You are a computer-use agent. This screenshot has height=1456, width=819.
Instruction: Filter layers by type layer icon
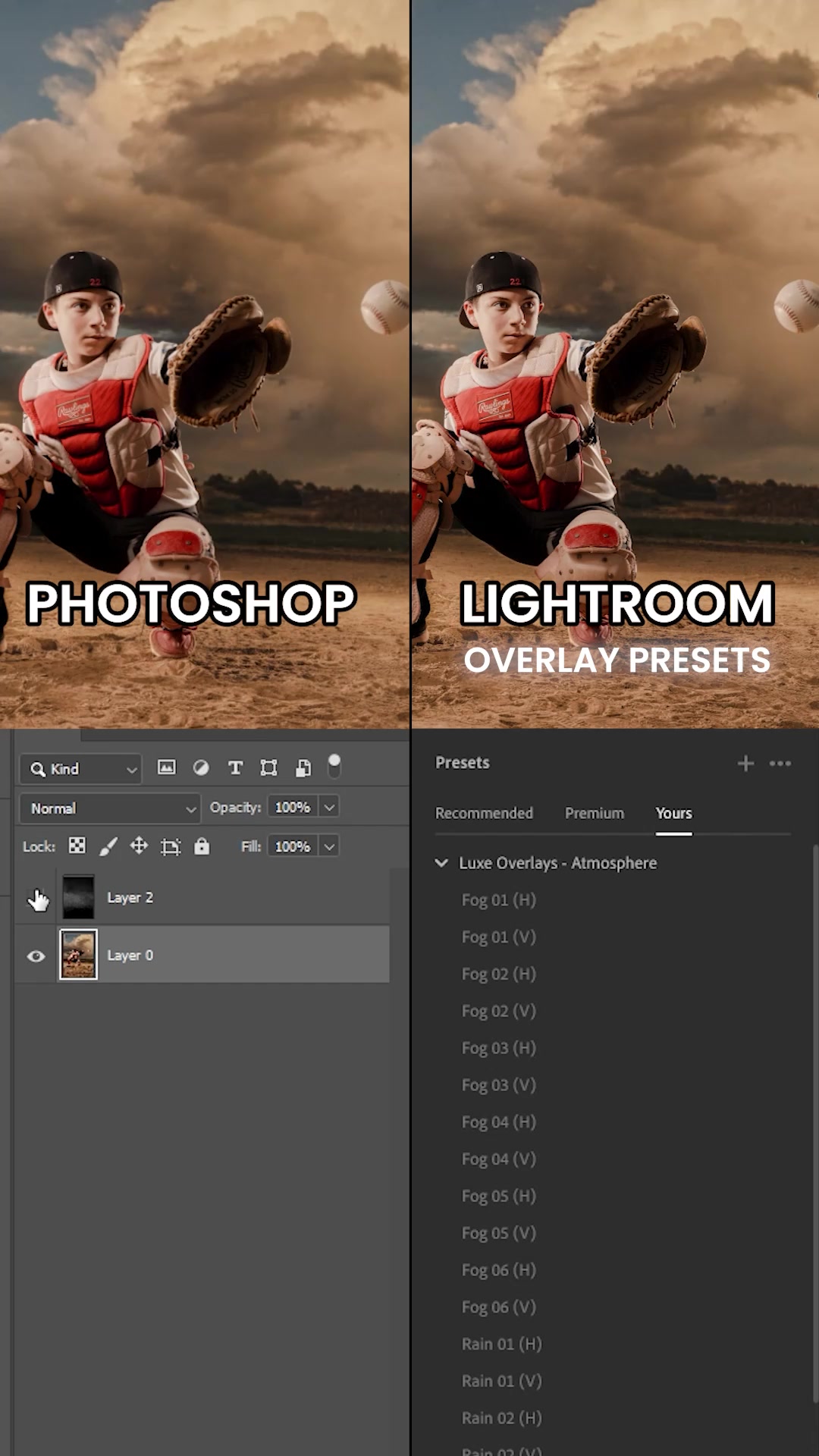[235, 767]
